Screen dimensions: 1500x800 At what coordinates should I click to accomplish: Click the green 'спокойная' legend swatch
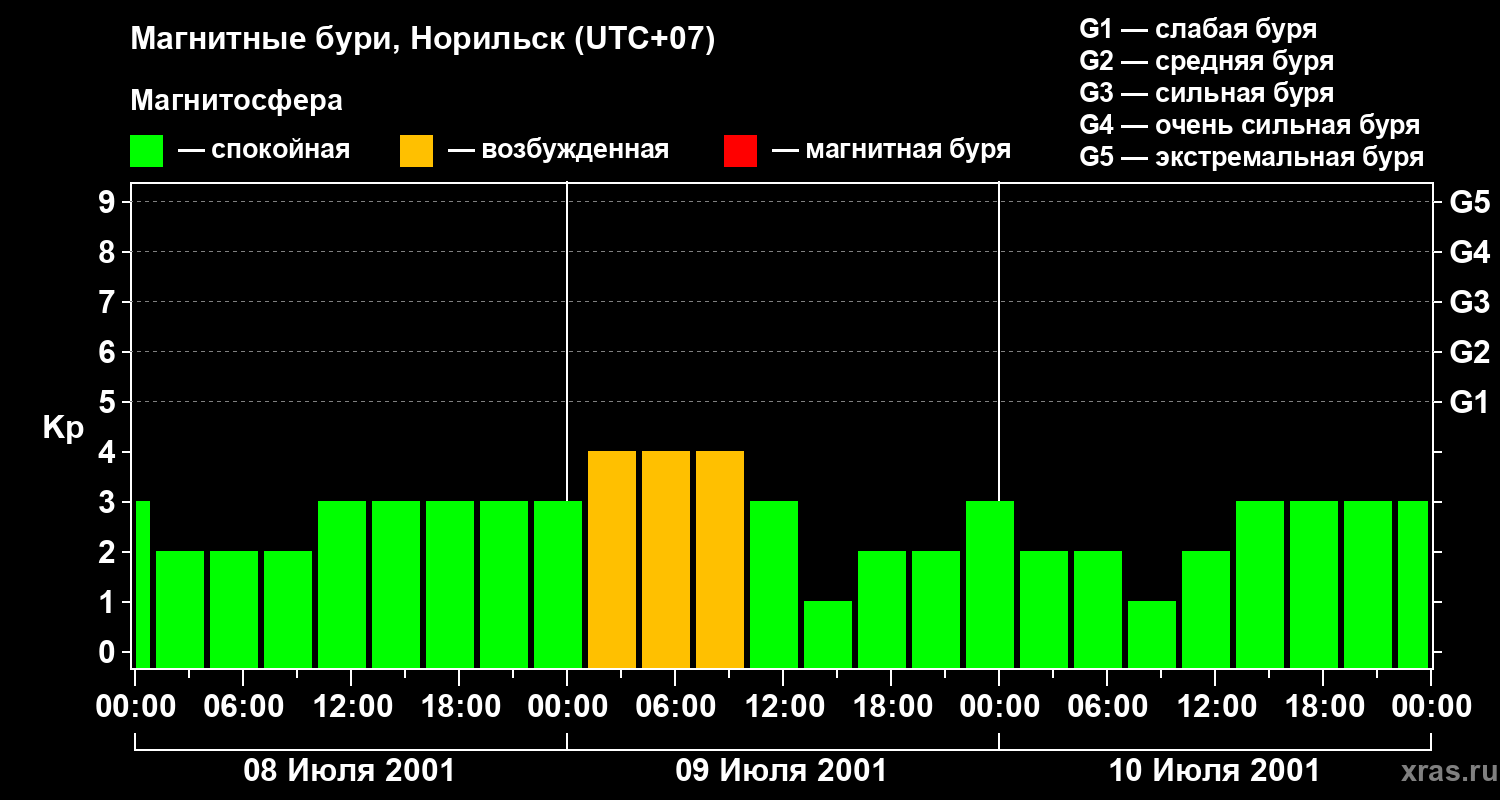pyautogui.click(x=146, y=151)
